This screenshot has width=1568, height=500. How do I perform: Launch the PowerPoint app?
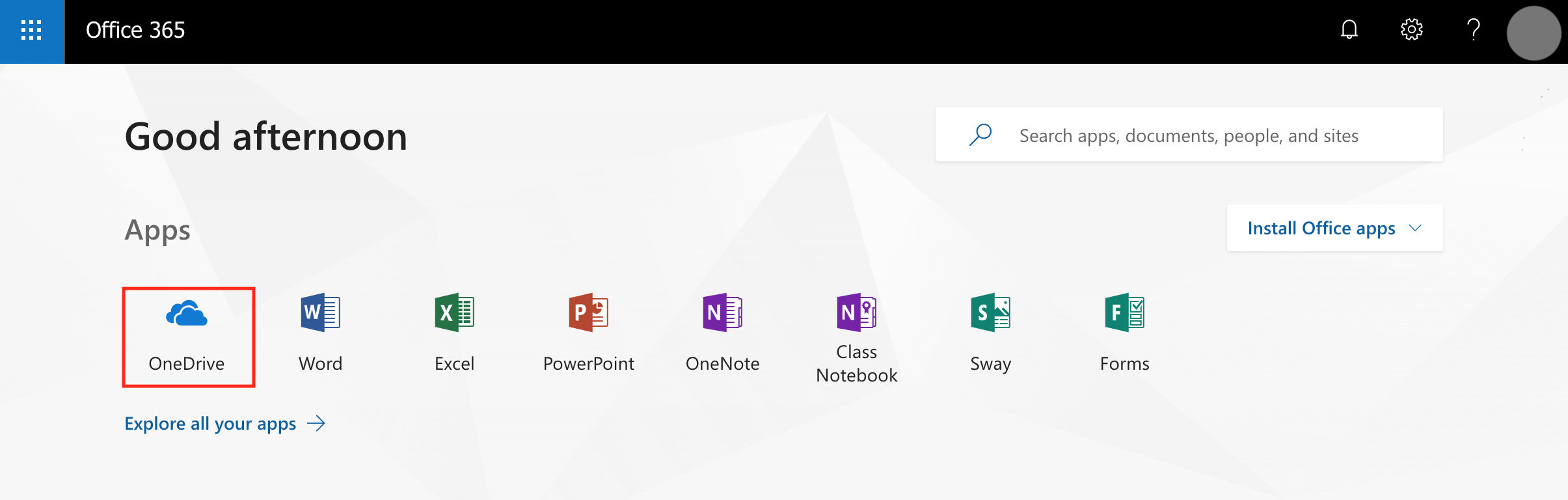(589, 334)
